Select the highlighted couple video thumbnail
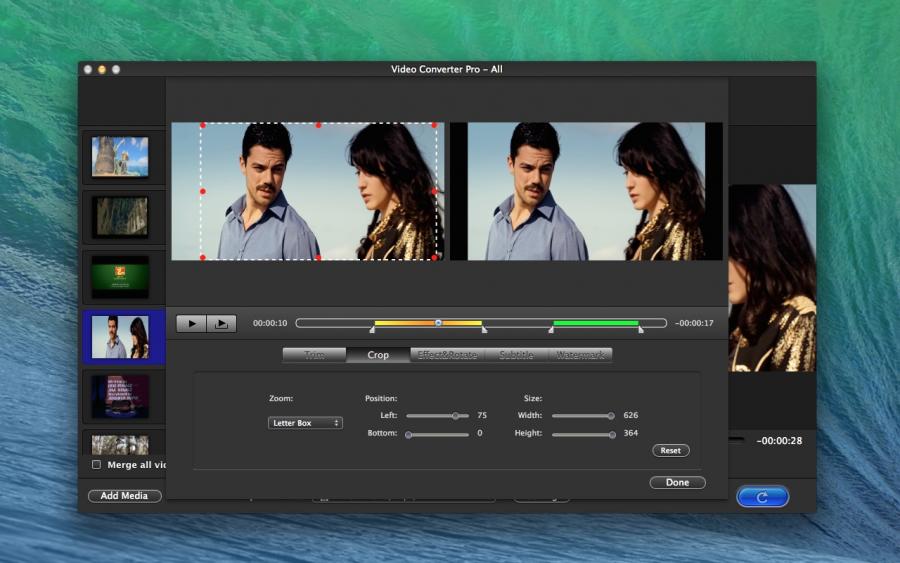 tap(121, 337)
